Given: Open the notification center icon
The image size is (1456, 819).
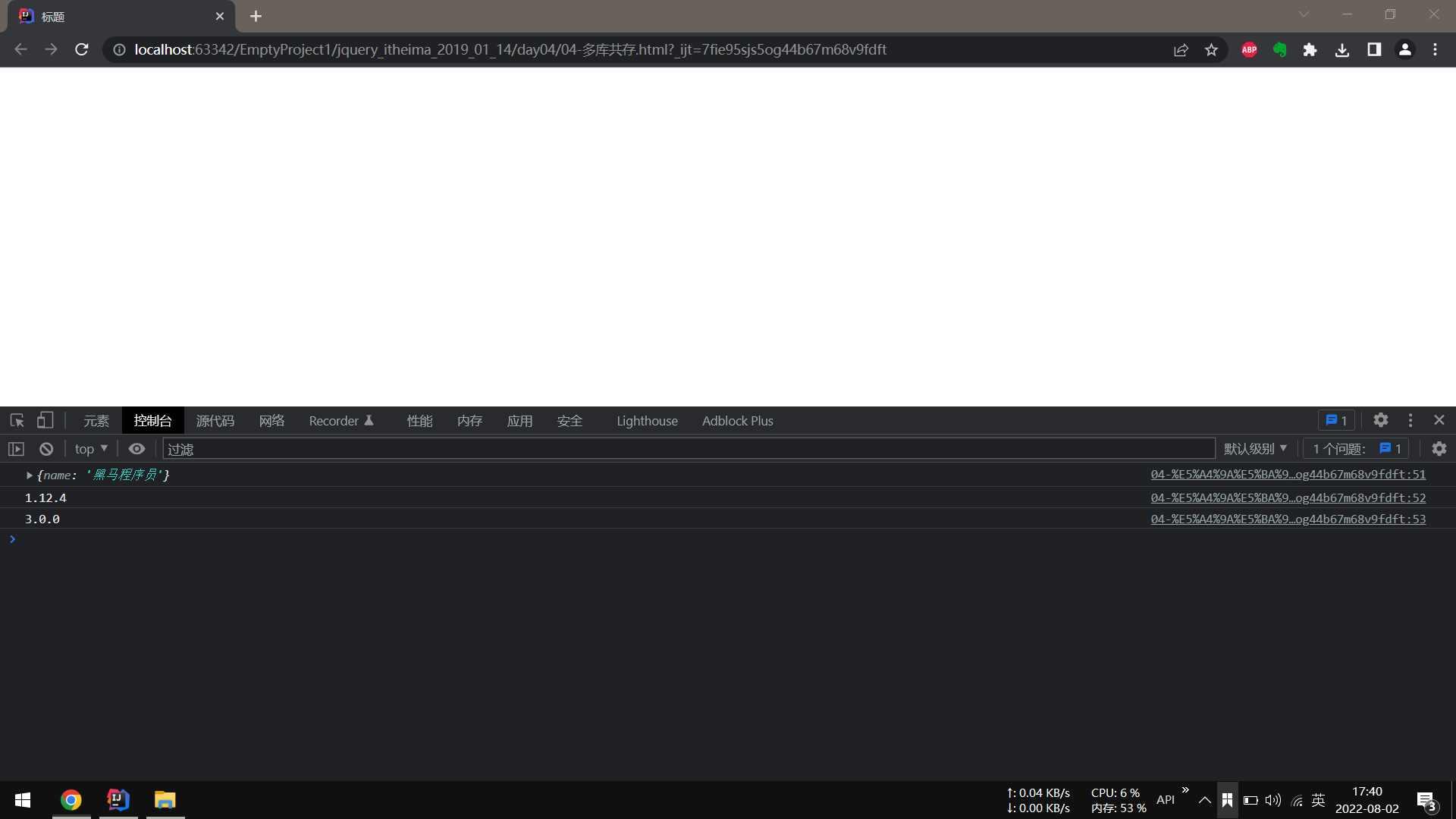Looking at the screenshot, I should 1426,801.
